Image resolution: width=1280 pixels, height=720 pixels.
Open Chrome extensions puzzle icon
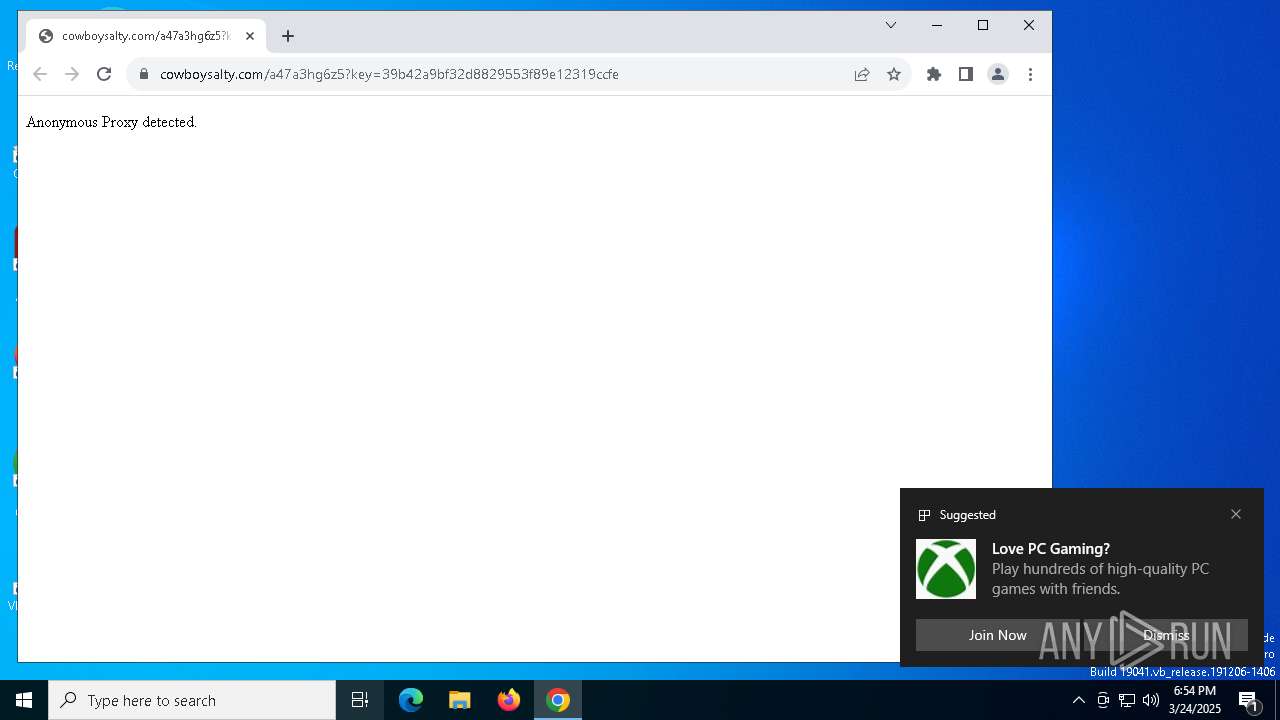coord(934,74)
